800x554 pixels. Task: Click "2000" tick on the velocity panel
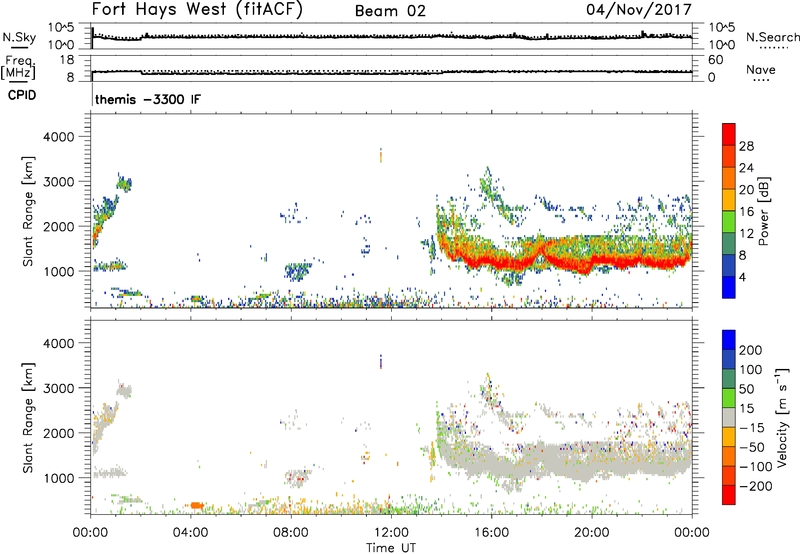[x=58, y=433]
